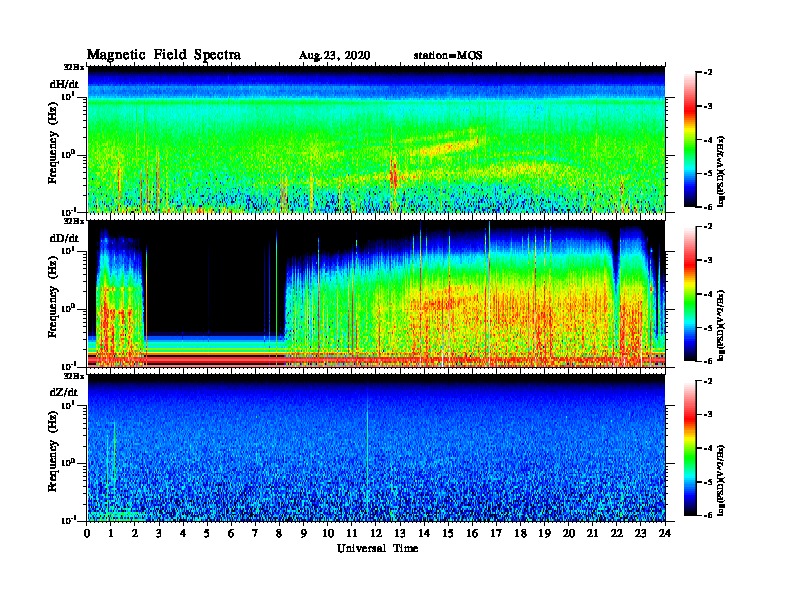This screenshot has width=792, height=612.
Task: Click hour 23 on the Universal Time axis
Action: 641,533
